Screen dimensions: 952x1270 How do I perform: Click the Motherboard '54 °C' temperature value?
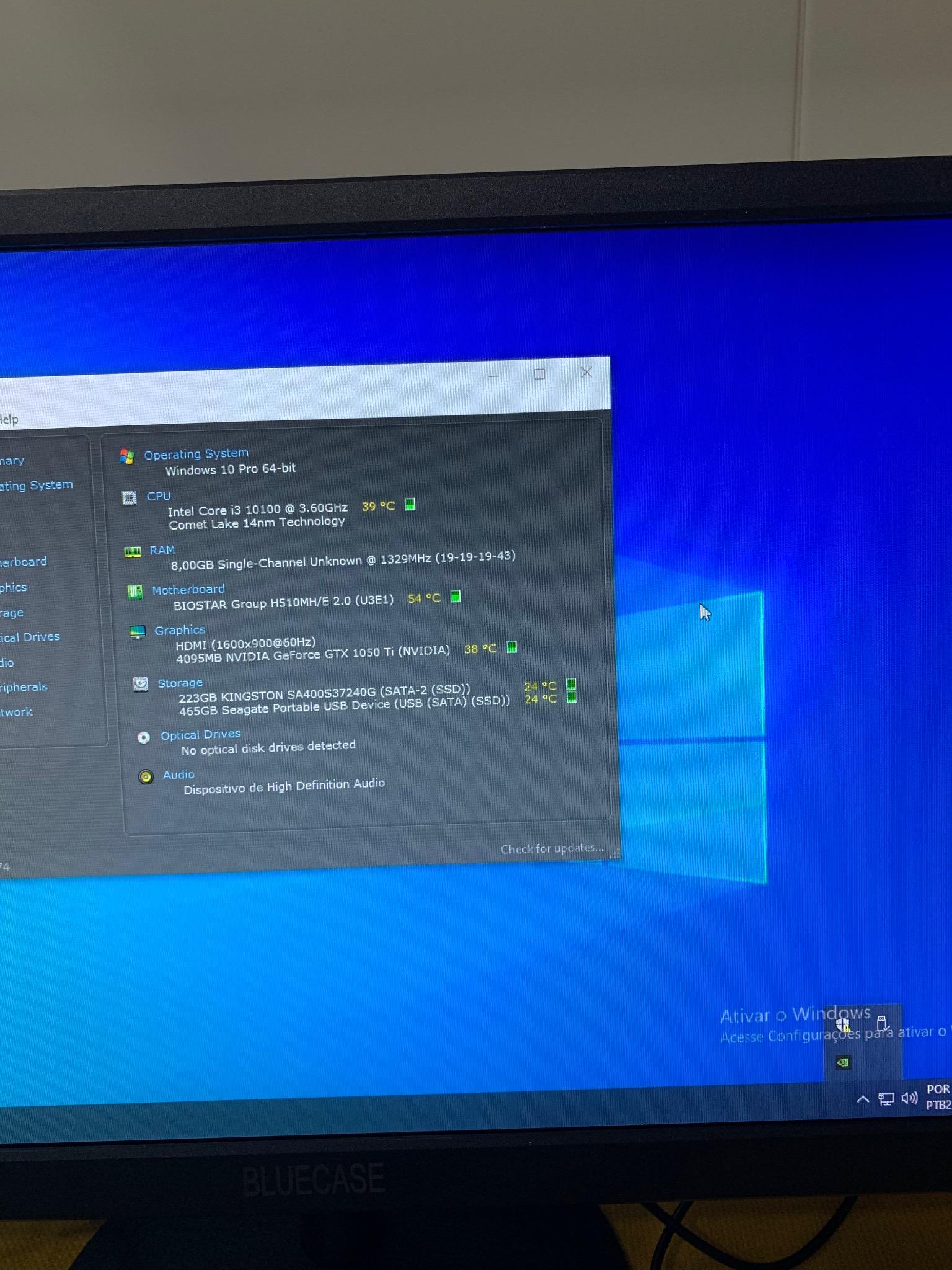tap(424, 598)
